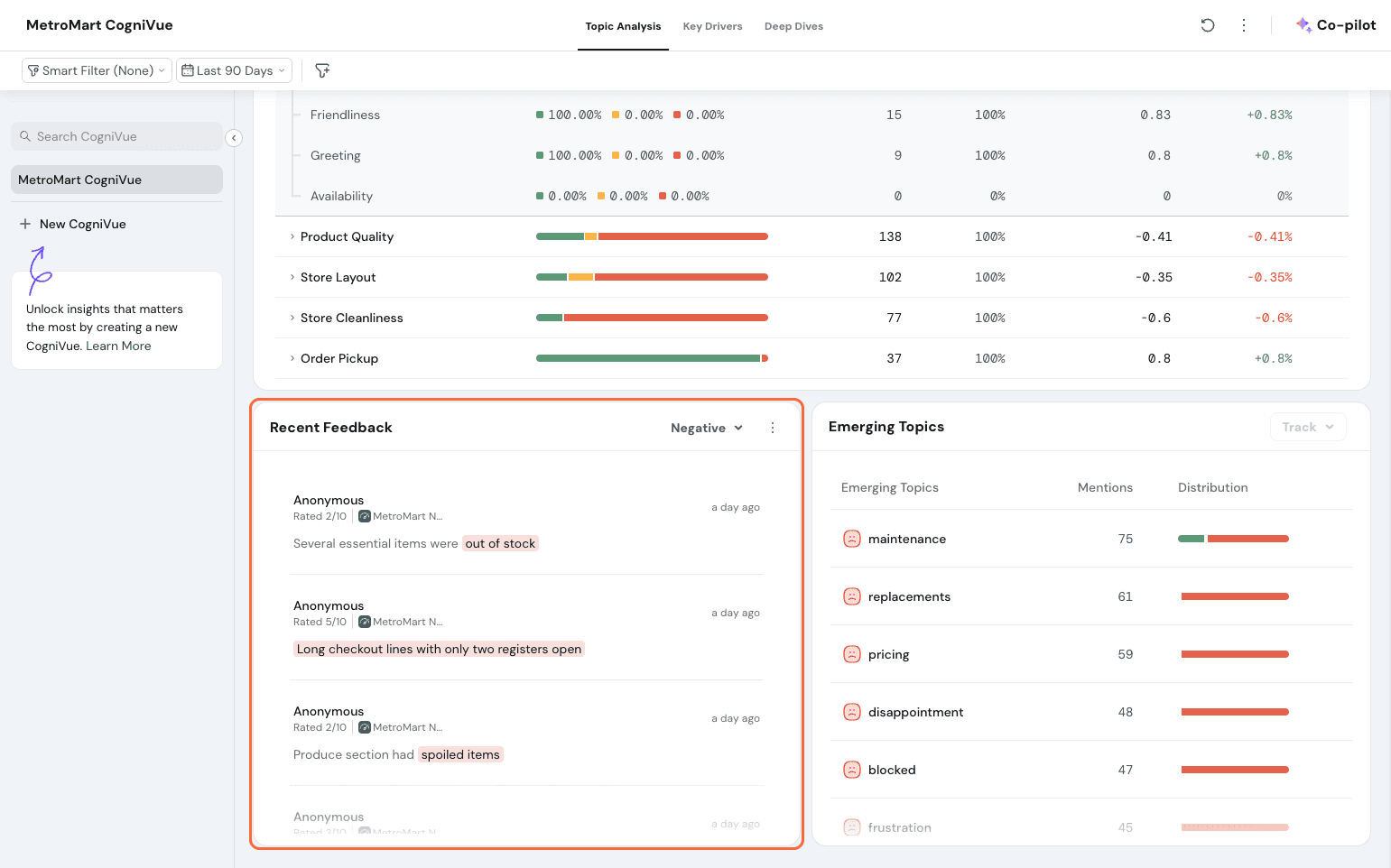Collapse the sidebar with arrow button
The image size is (1391, 868).
tap(234, 138)
